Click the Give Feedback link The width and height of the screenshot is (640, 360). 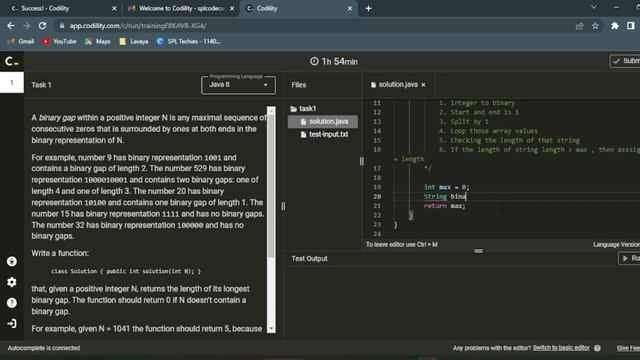point(628,348)
